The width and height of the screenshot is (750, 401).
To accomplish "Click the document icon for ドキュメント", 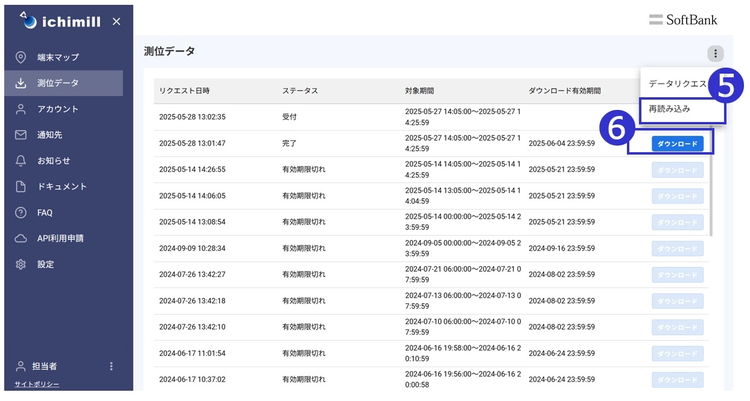I will coord(20,187).
